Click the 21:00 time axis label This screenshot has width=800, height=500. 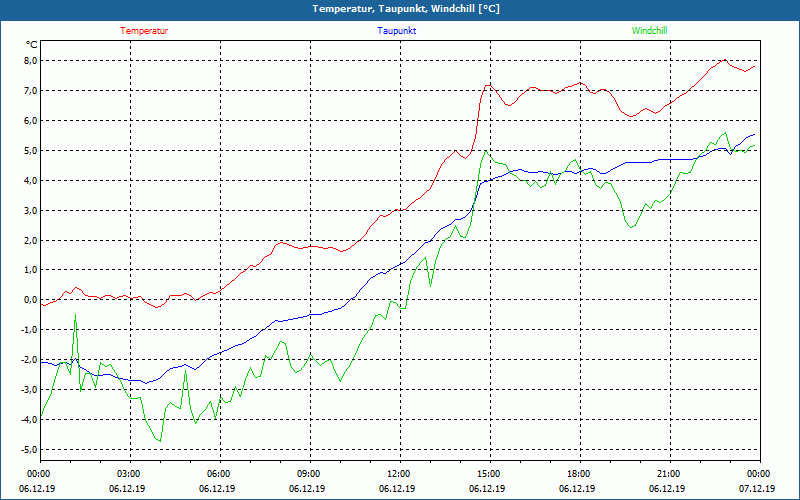tap(668, 474)
